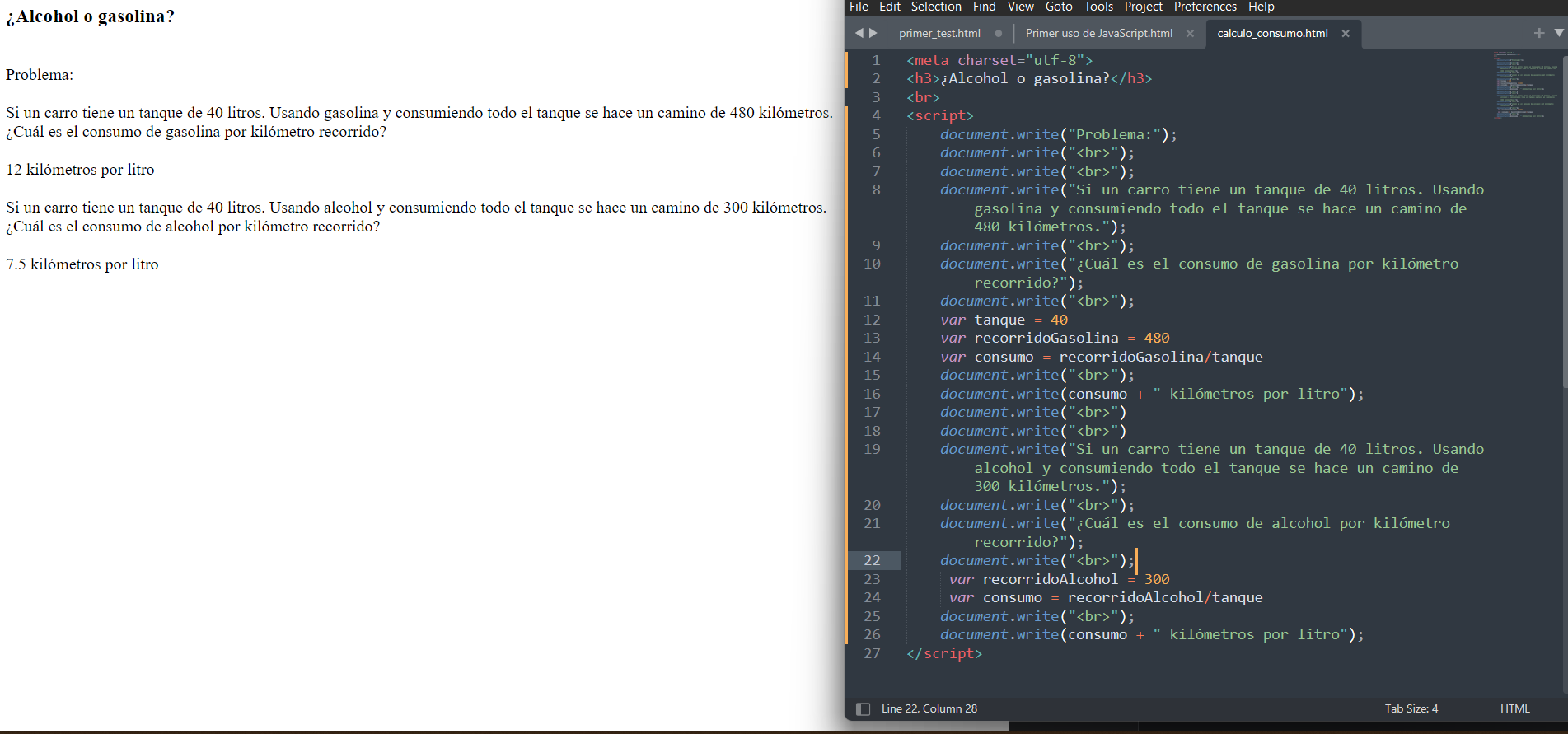Switch to Primer uso de JavaScript.html tab
Screen dimensions: 1568x734
tap(1098, 33)
